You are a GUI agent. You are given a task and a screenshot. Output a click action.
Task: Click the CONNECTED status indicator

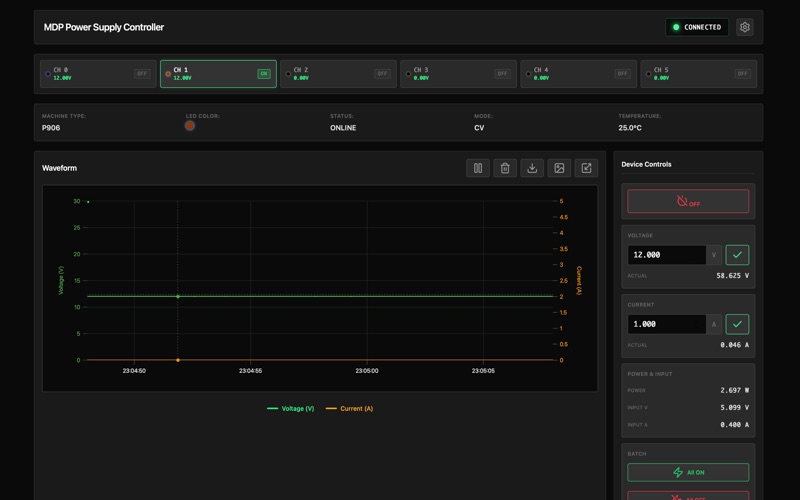point(697,27)
